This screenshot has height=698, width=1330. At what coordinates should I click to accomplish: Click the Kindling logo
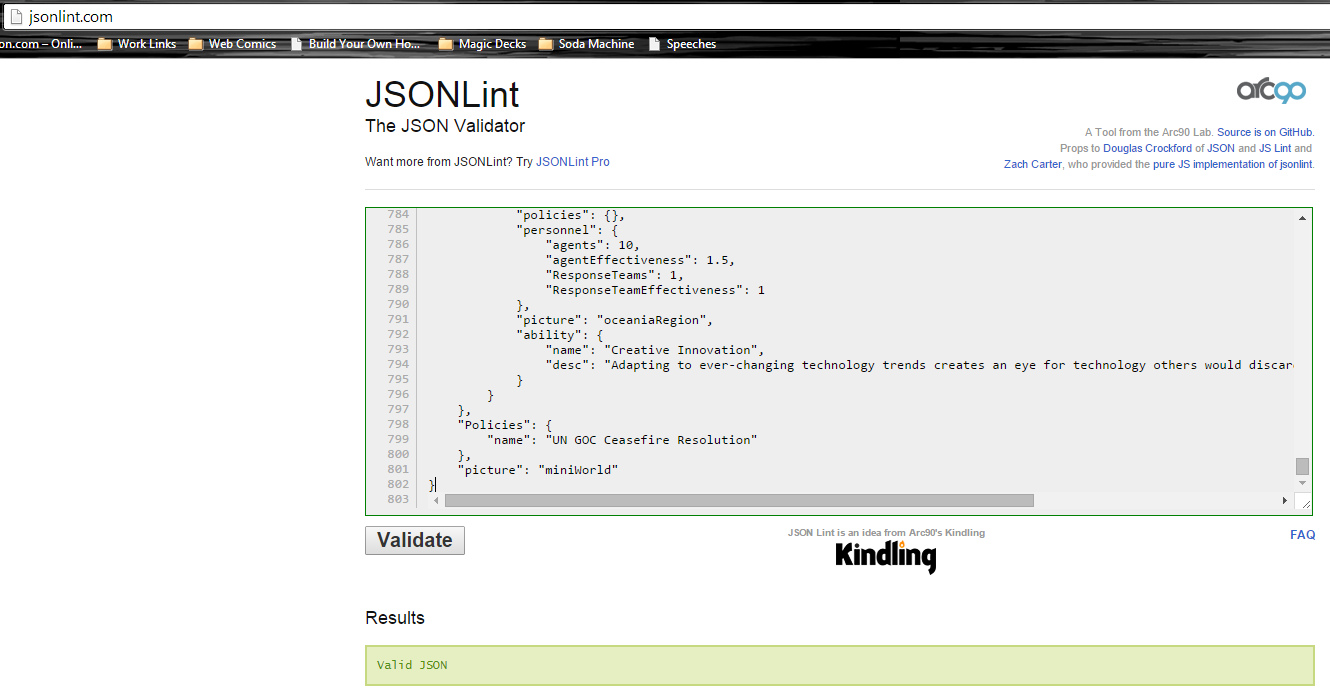tap(886, 556)
